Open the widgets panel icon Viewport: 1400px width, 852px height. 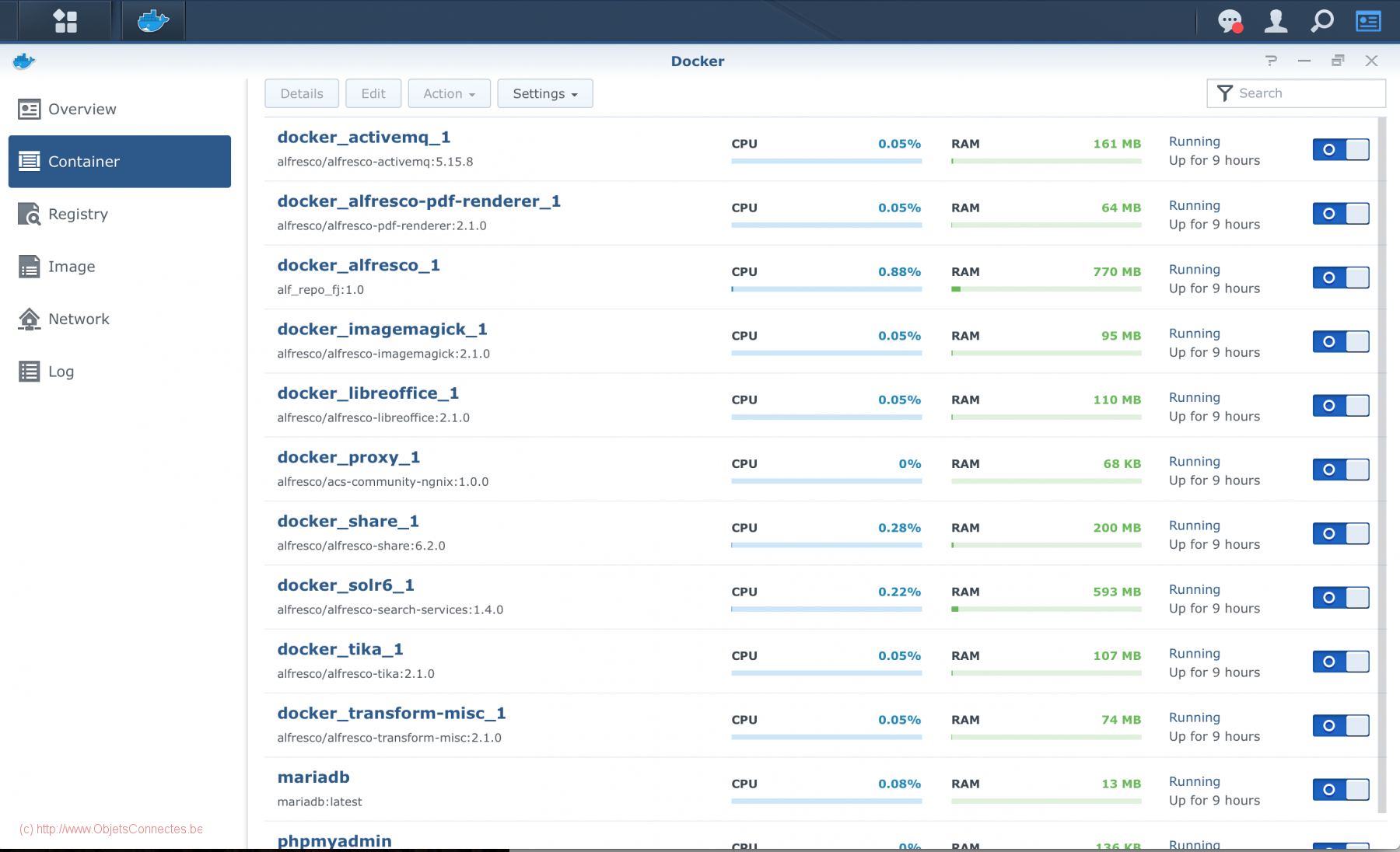pyautogui.click(x=1368, y=21)
